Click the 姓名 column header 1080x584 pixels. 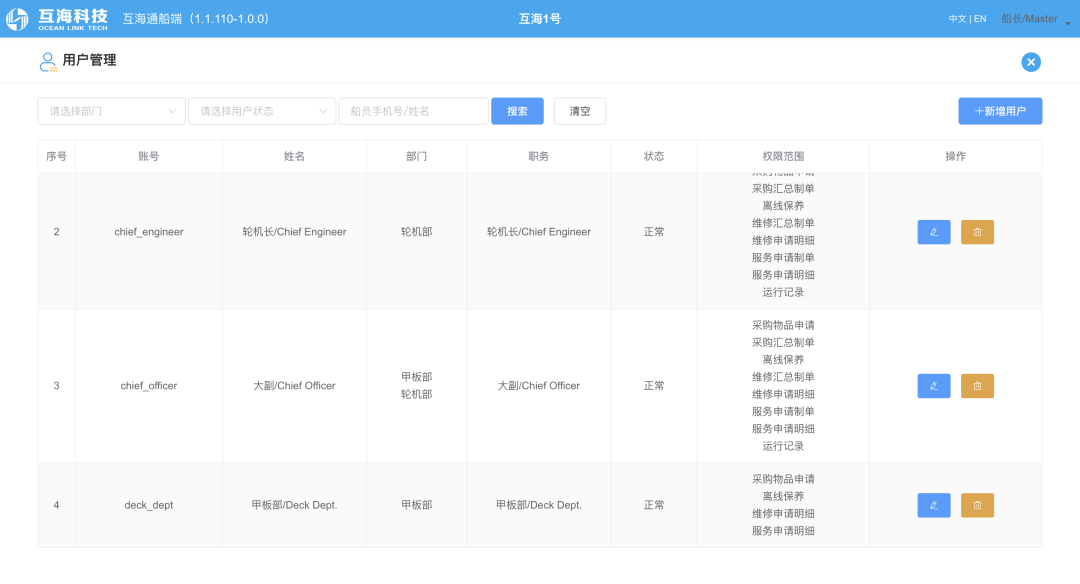[294, 156]
